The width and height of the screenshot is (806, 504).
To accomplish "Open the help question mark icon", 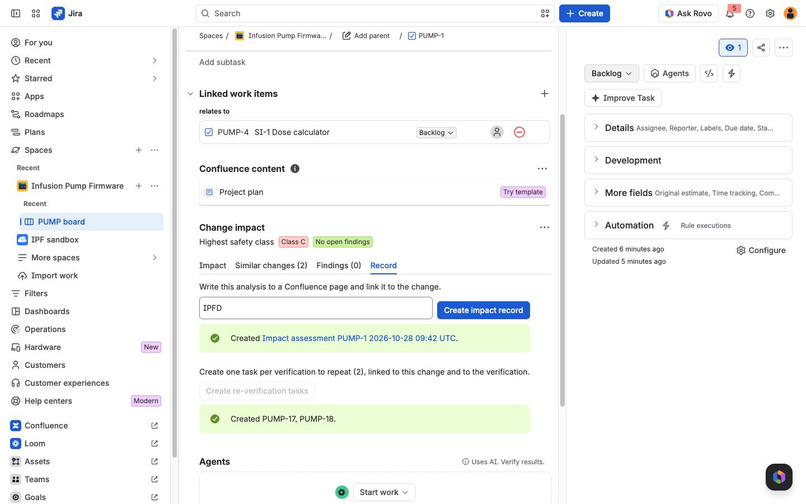I will tap(750, 13).
